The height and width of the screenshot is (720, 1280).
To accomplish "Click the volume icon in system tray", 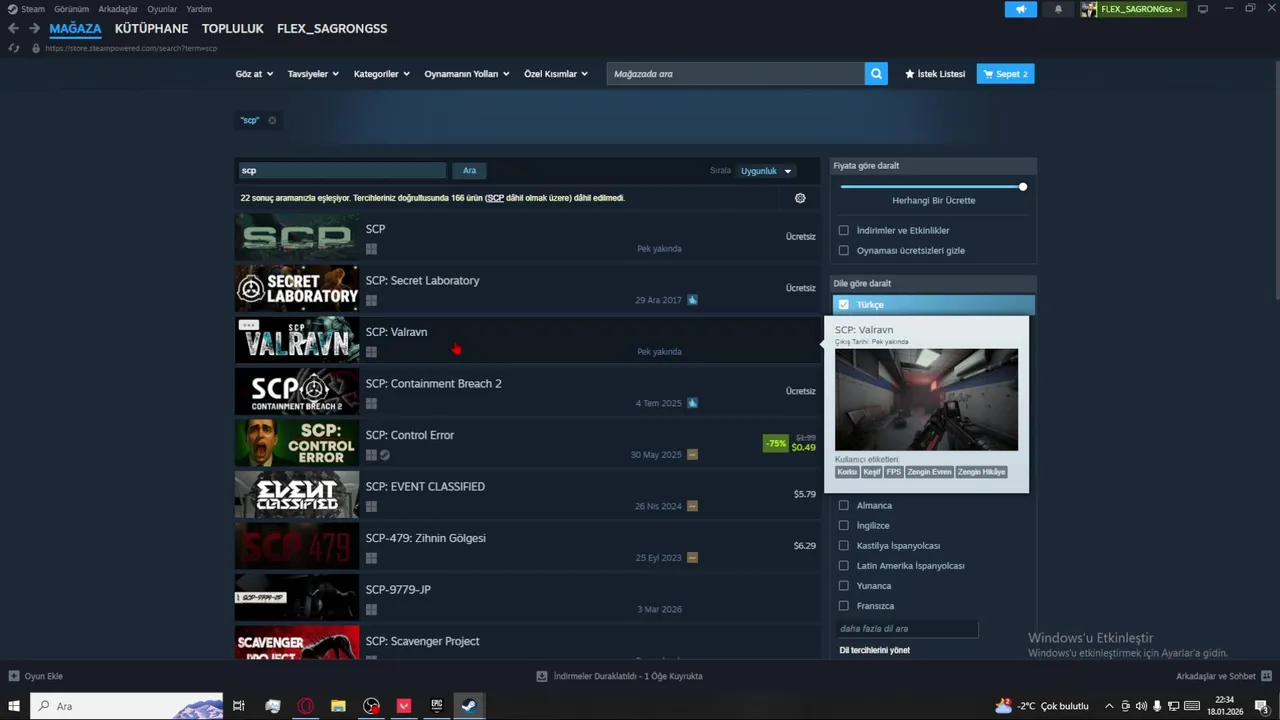I will click(x=1141, y=706).
